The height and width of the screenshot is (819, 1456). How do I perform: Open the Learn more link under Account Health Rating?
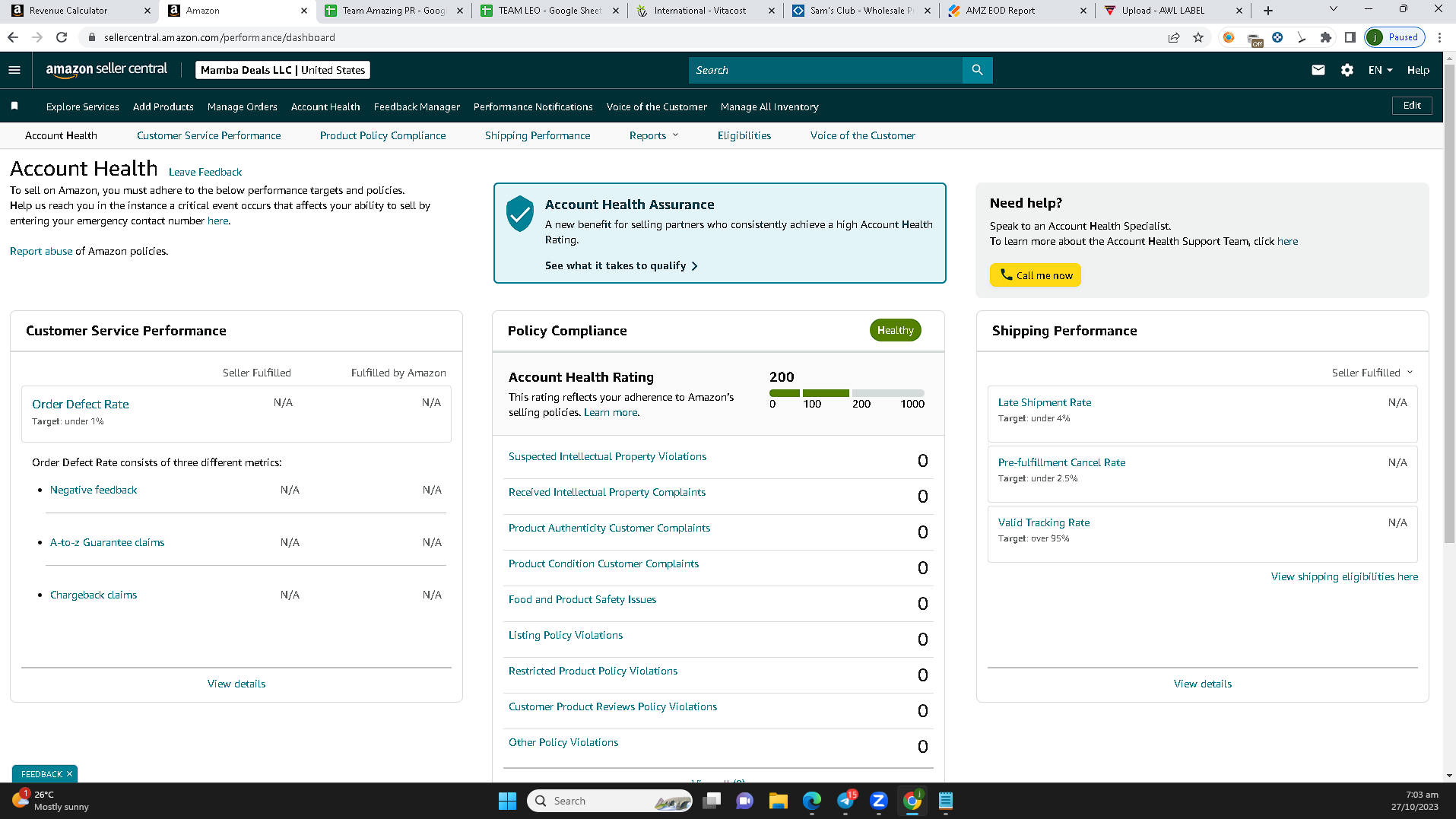click(x=611, y=412)
